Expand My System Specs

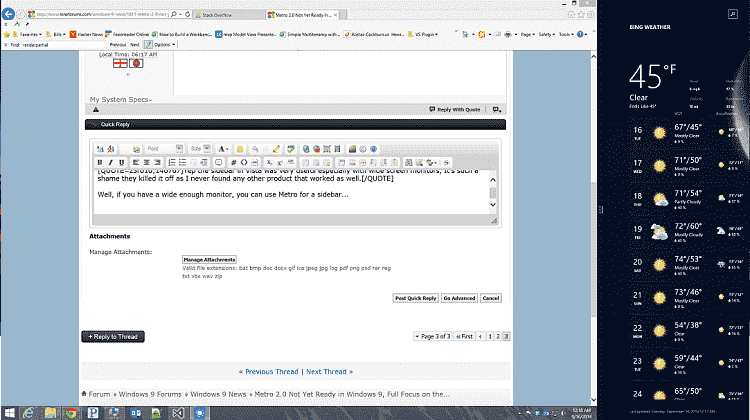pyautogui.click(x=121, y=99)
